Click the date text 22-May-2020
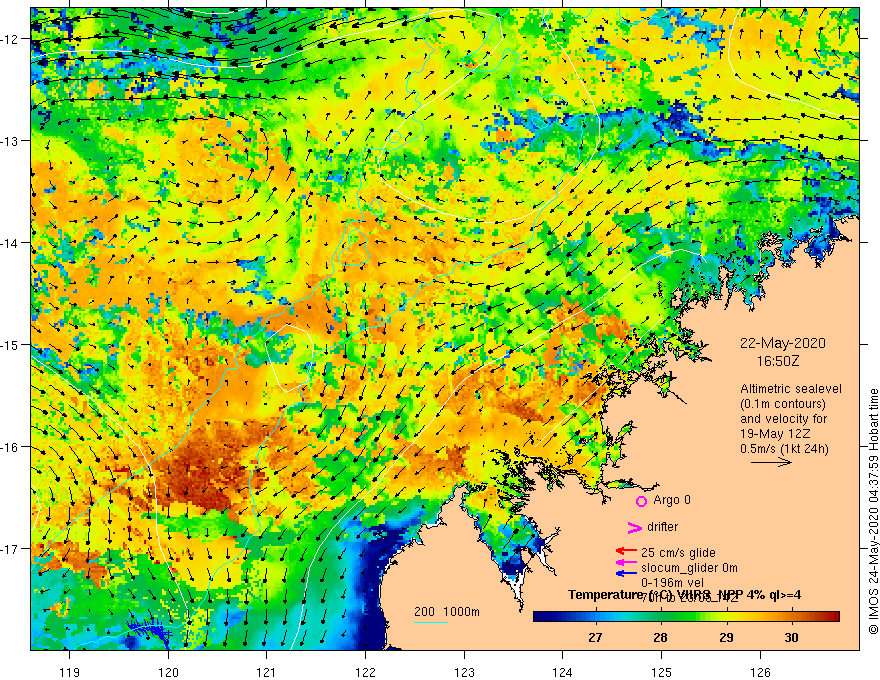This screenshot has width=880, height=680. pos(783,343)
